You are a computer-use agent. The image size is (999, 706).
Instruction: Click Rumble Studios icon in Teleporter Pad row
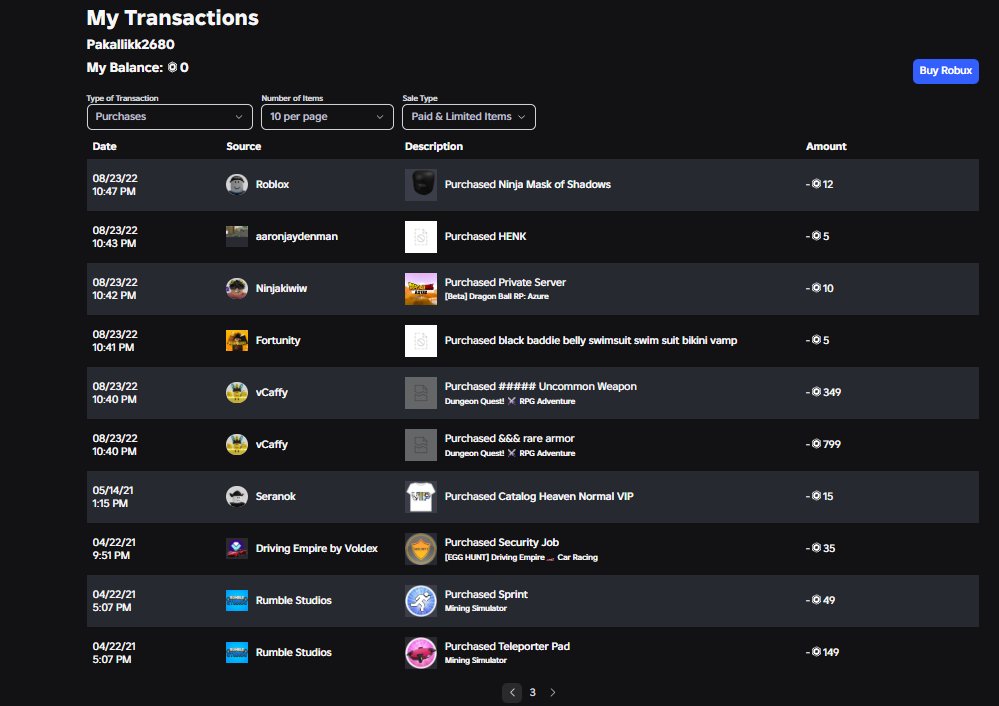tap(236, 652)
